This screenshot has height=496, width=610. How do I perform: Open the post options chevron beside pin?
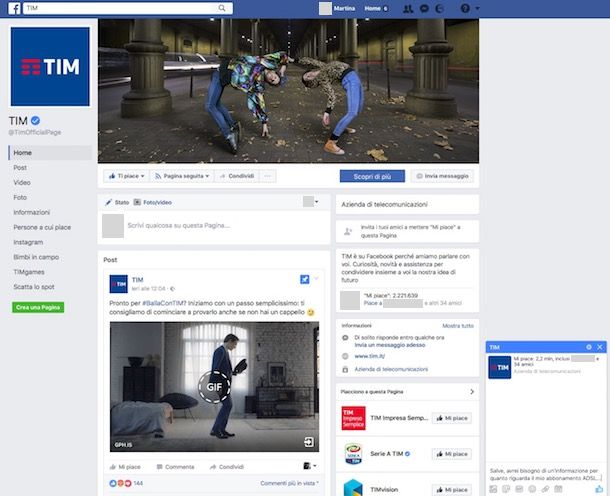pyautogui.click(x=316, y=279)
